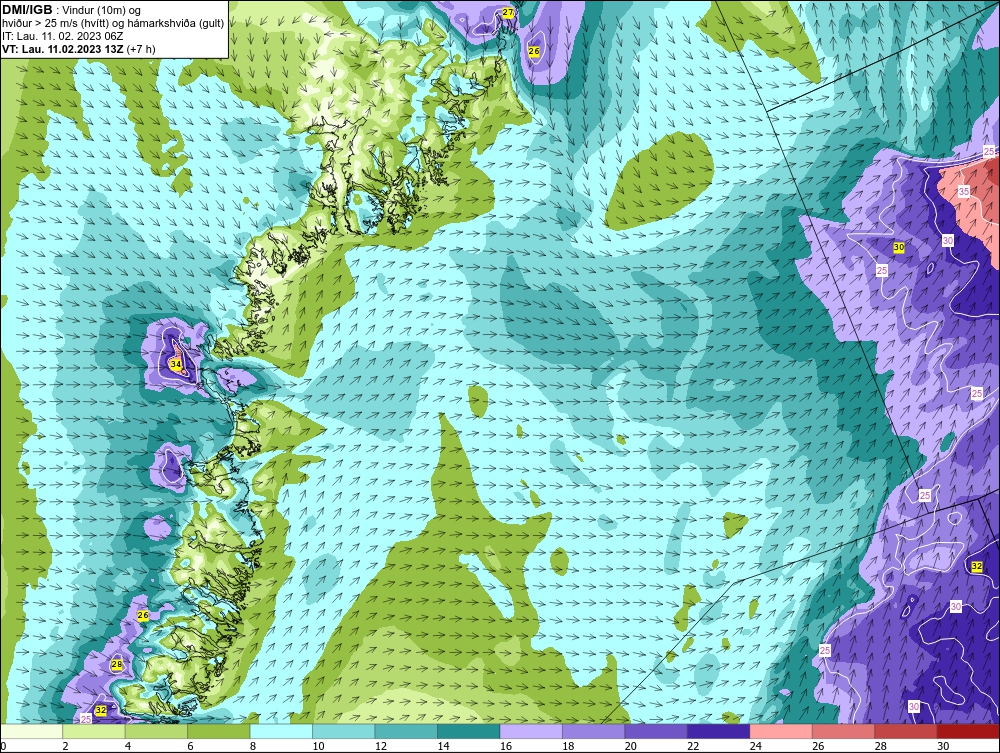Select the 14–16 m/s dark teal legend swatch

(469, 731)
